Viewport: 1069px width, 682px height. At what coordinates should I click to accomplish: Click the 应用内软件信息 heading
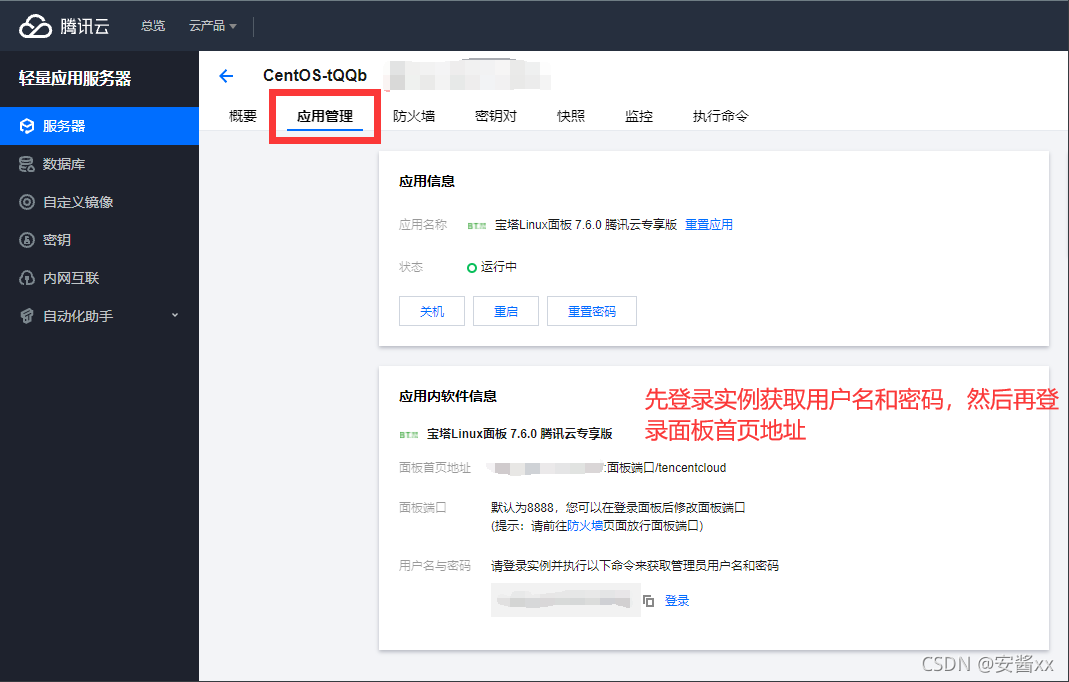click(x=448, y=396)
